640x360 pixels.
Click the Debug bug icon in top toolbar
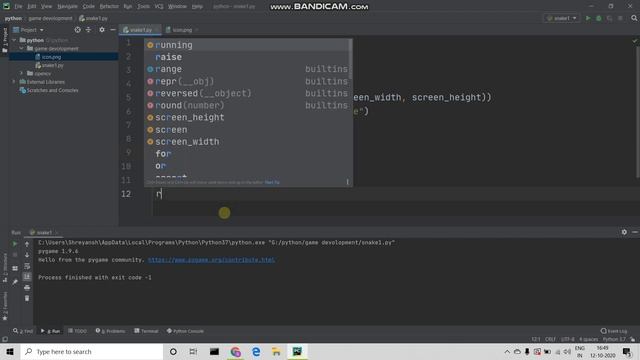pyautogui.click(x=599, y=18)
